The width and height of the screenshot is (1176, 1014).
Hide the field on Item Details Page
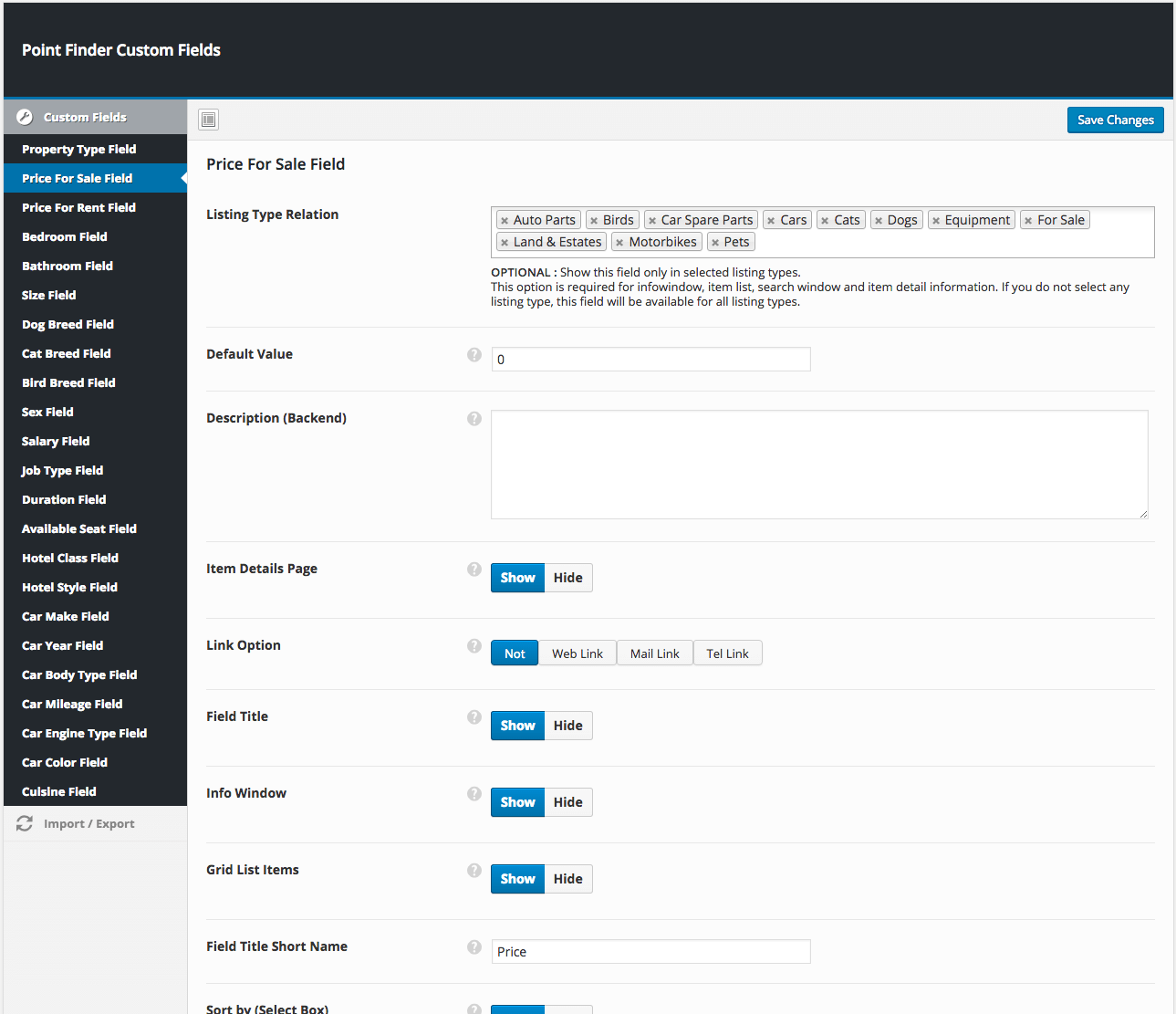point(567,578)
